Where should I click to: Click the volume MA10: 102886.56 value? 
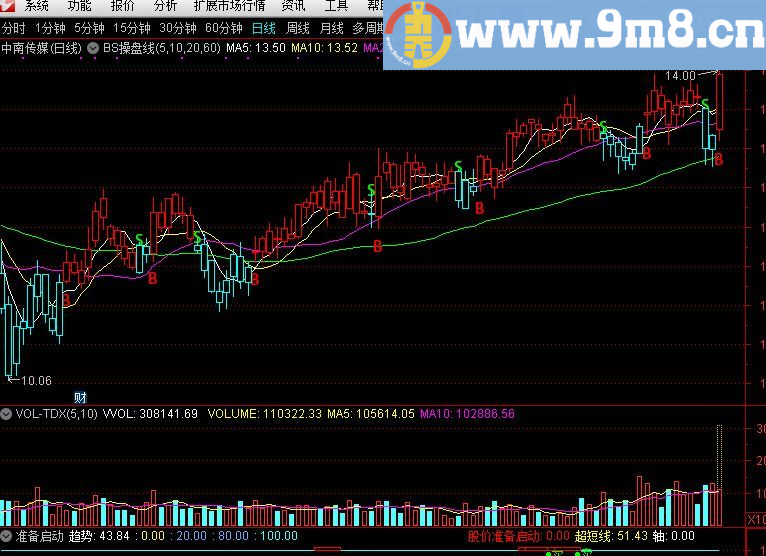point(468,414)
